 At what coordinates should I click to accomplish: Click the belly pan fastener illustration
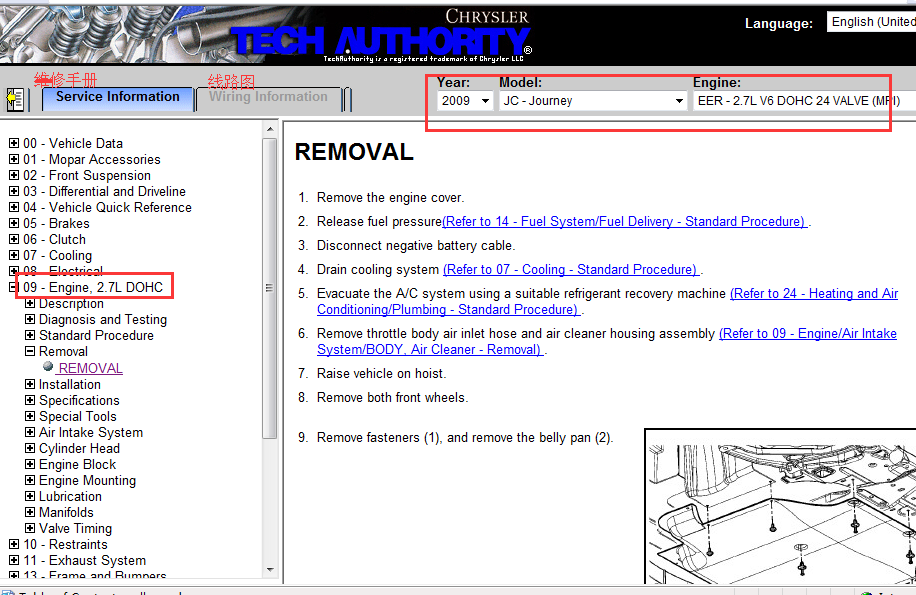coord(780,506)
